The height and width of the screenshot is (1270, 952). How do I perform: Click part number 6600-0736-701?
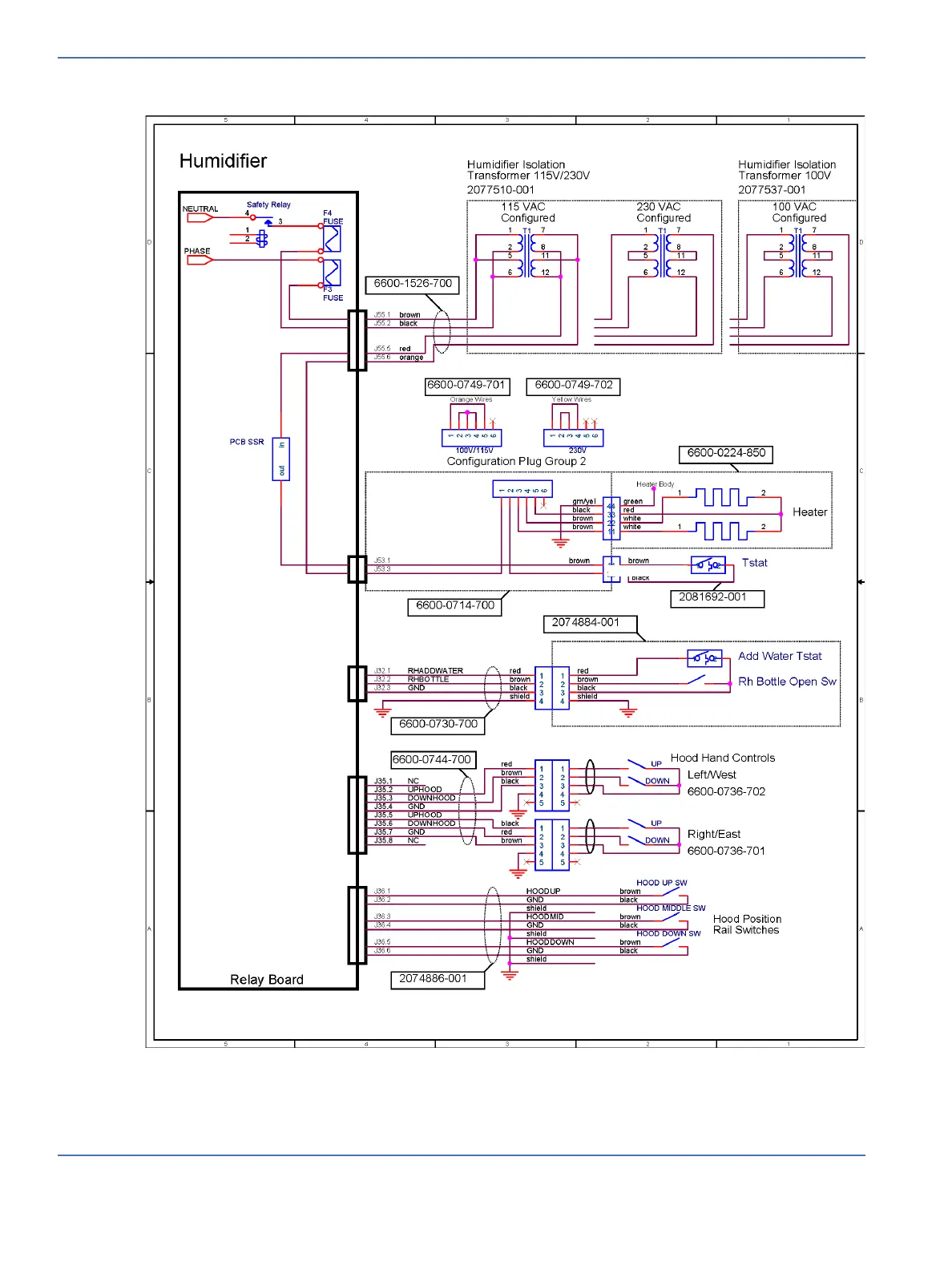click(726, 851)
